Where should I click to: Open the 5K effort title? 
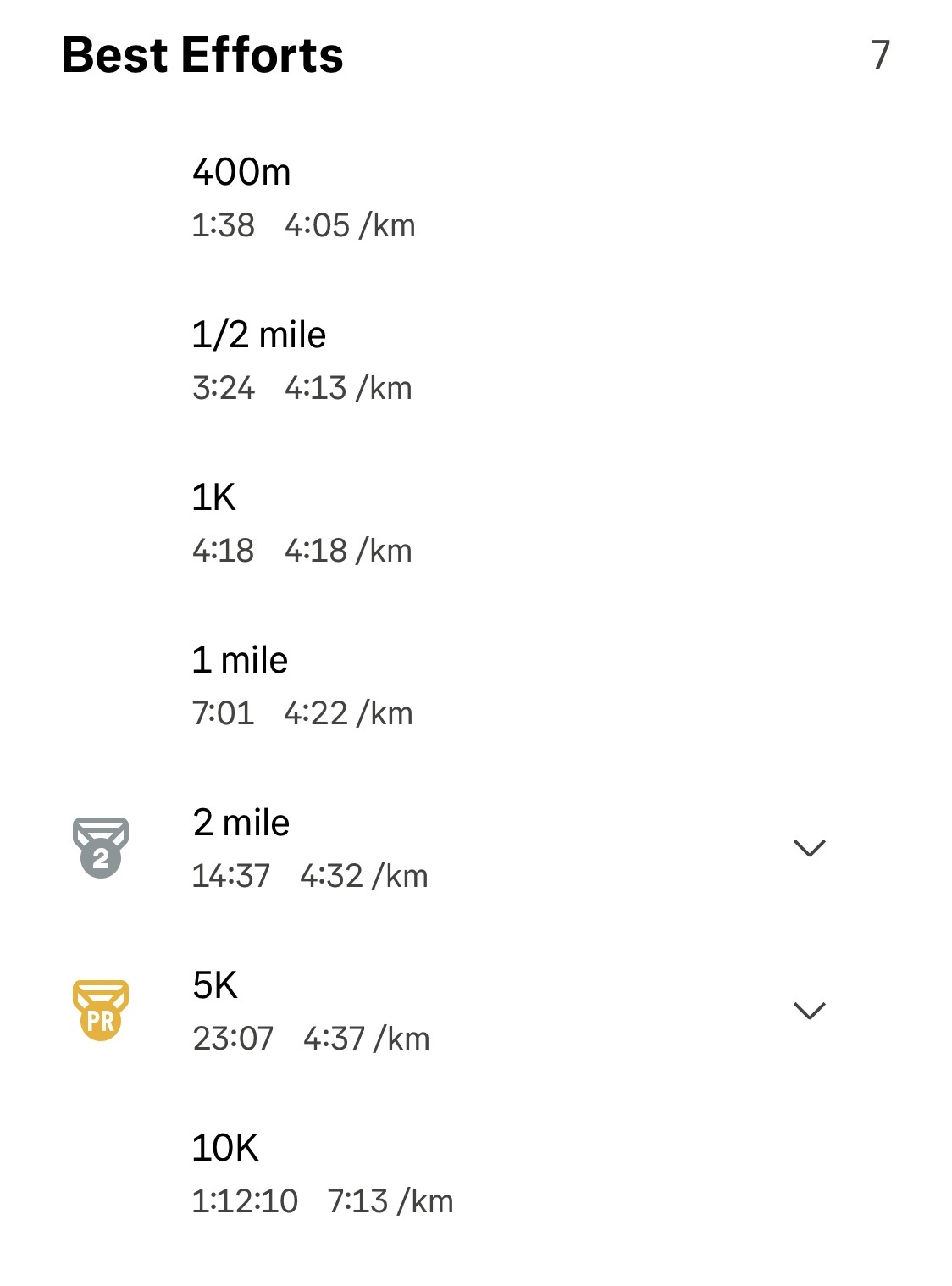(x=215, y=985)
